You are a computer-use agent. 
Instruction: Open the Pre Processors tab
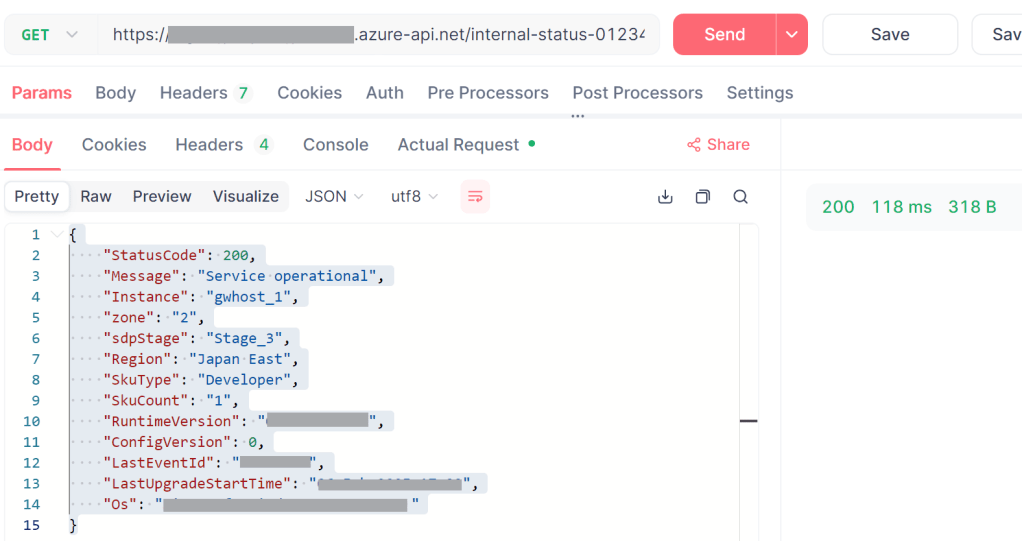point(488,93)
